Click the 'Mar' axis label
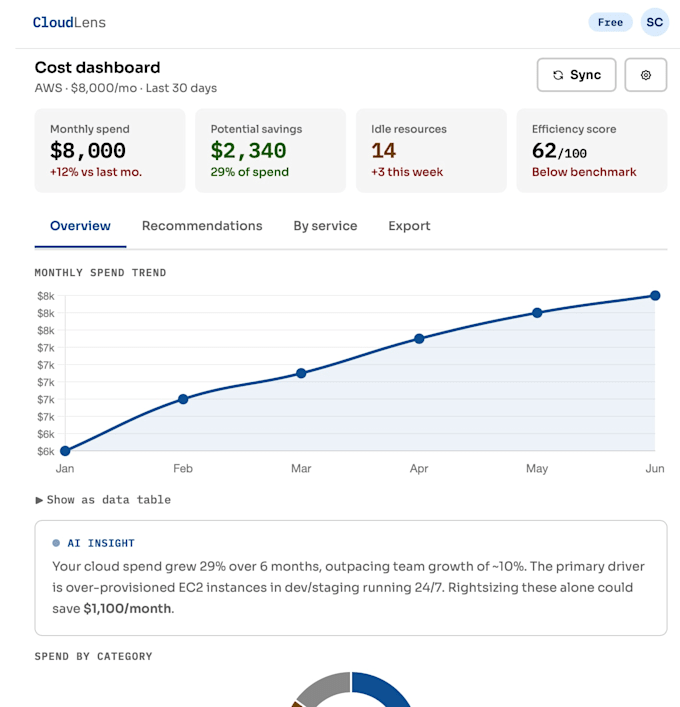Image resolution: width=680 pixels, height=707 pixels. [301, 468]
